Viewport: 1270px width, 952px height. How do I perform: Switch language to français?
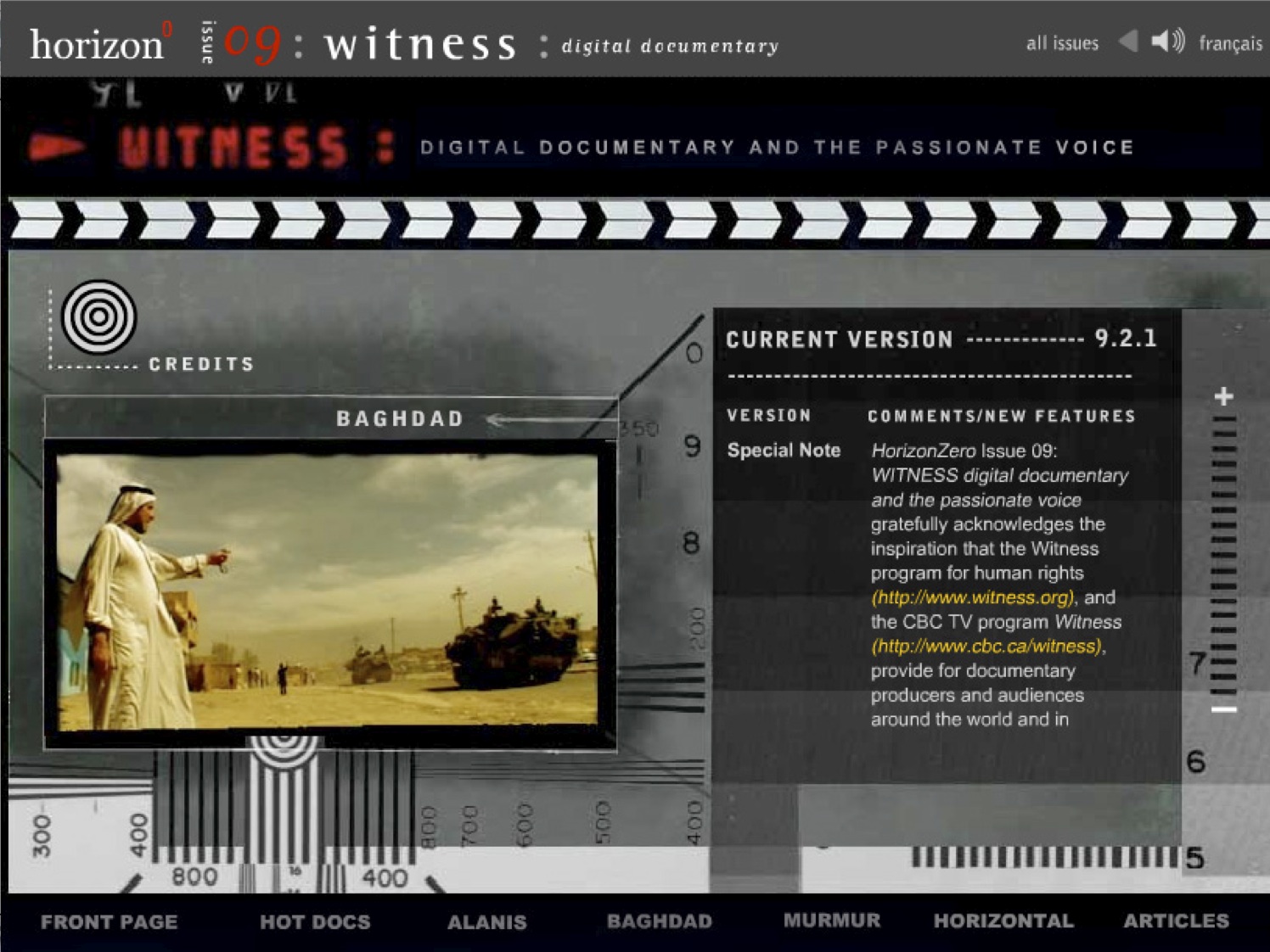click(x=1230, y=43)
